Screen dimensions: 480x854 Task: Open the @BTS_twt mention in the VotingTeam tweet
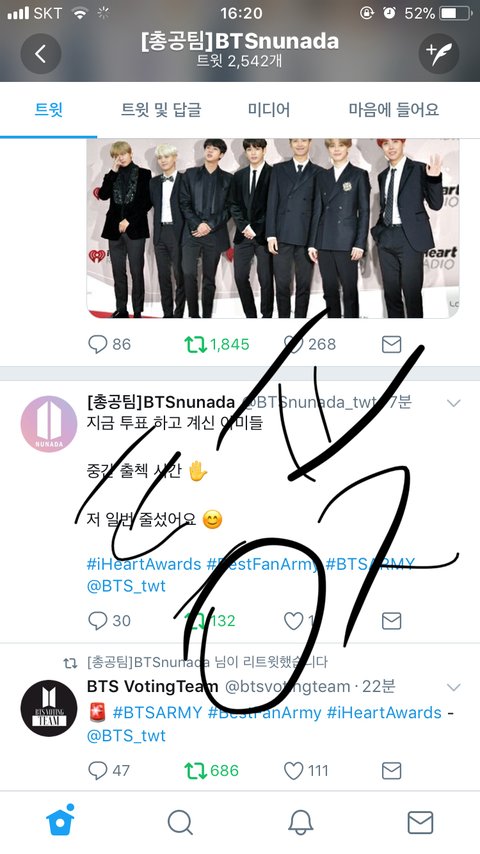tap(126, 735)
